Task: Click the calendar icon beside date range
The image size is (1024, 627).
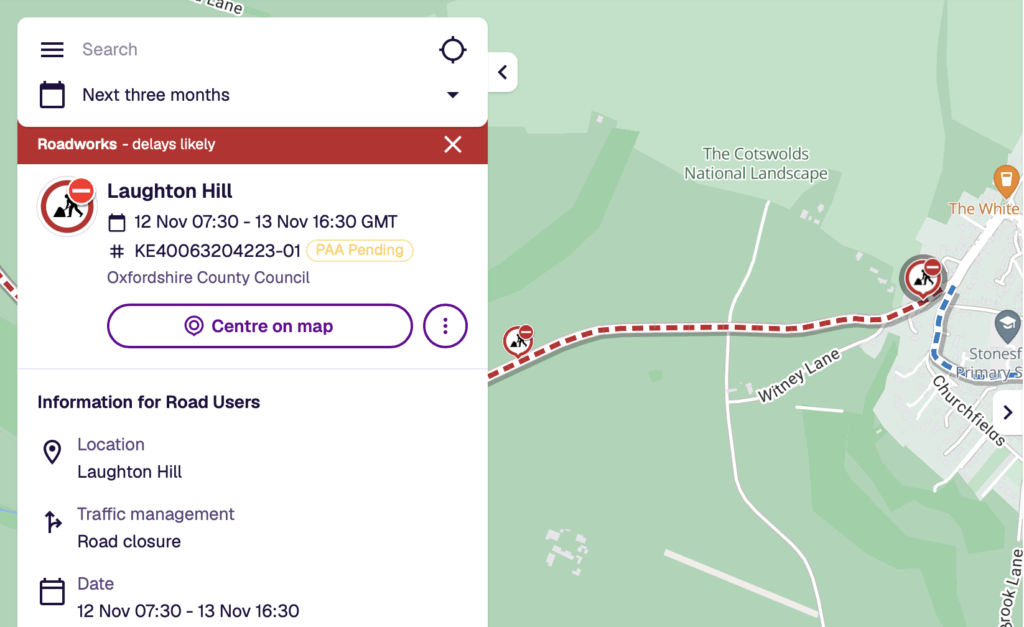Action: click(x=52, y=95)
